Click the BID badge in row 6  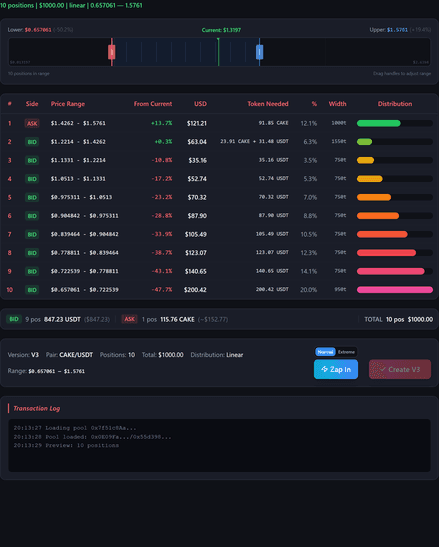(32, 216)
